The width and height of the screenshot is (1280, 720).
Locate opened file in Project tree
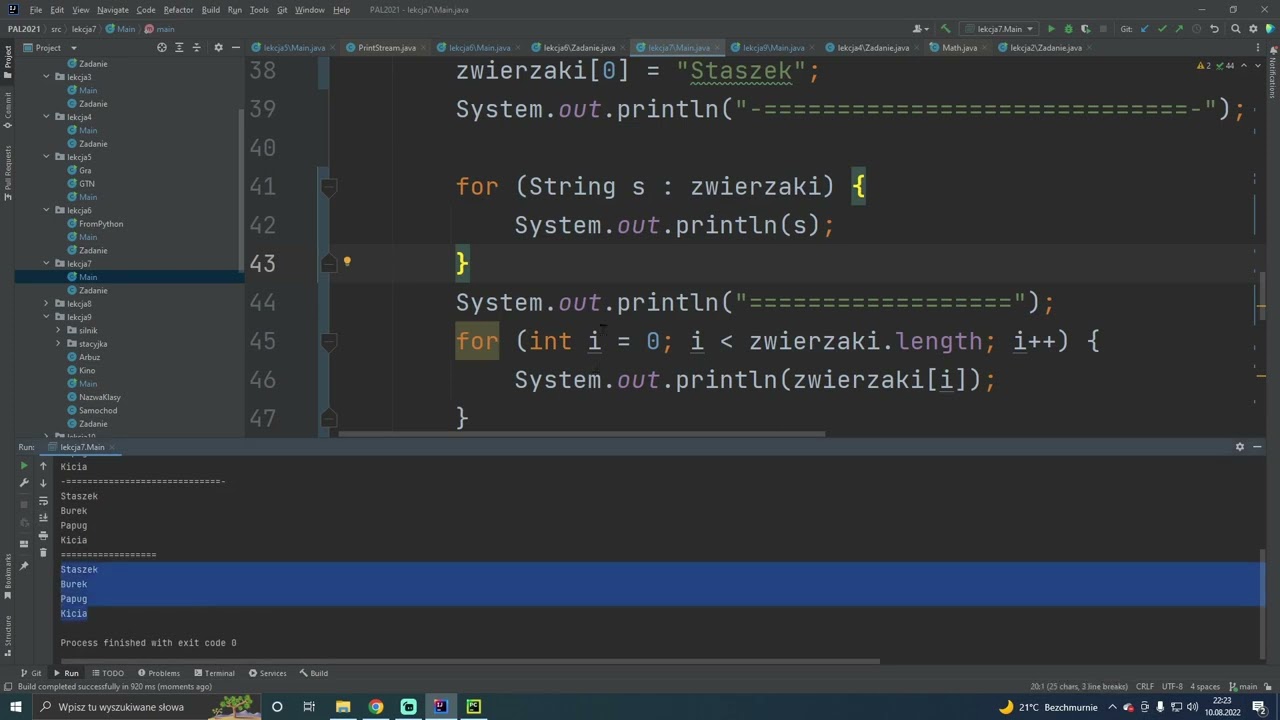pos(162,47)
